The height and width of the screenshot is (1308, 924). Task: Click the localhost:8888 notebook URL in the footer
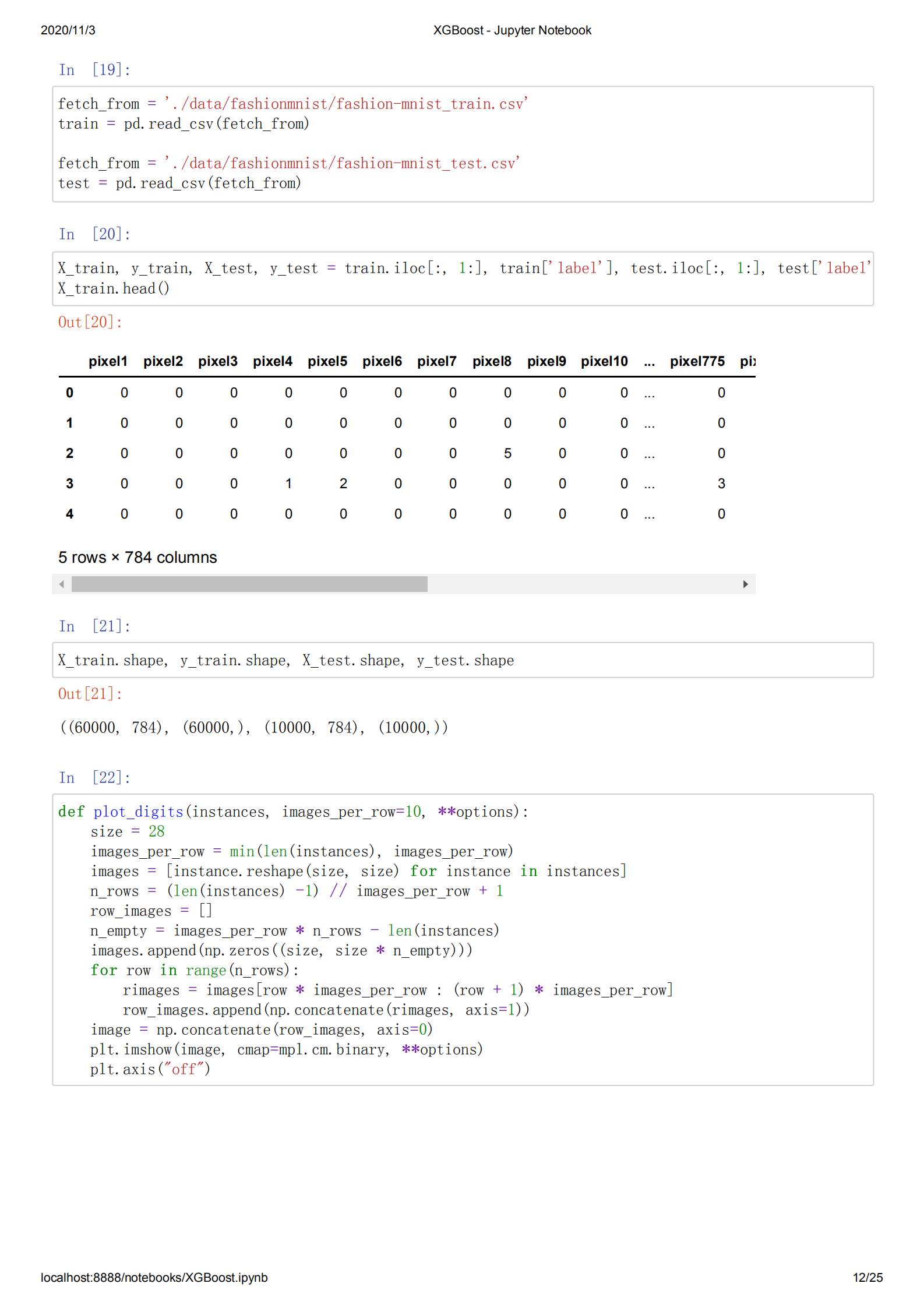(154, 1278)
